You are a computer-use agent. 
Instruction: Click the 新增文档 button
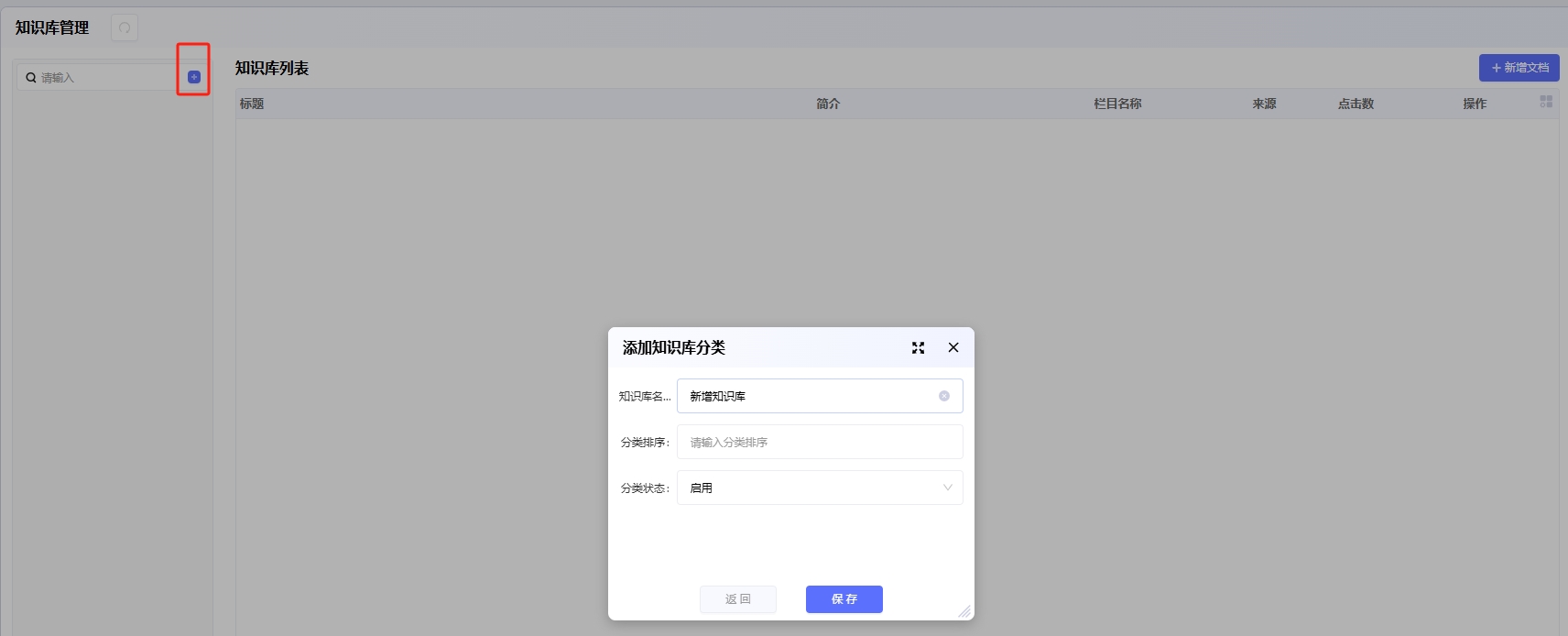[1519, 68]
